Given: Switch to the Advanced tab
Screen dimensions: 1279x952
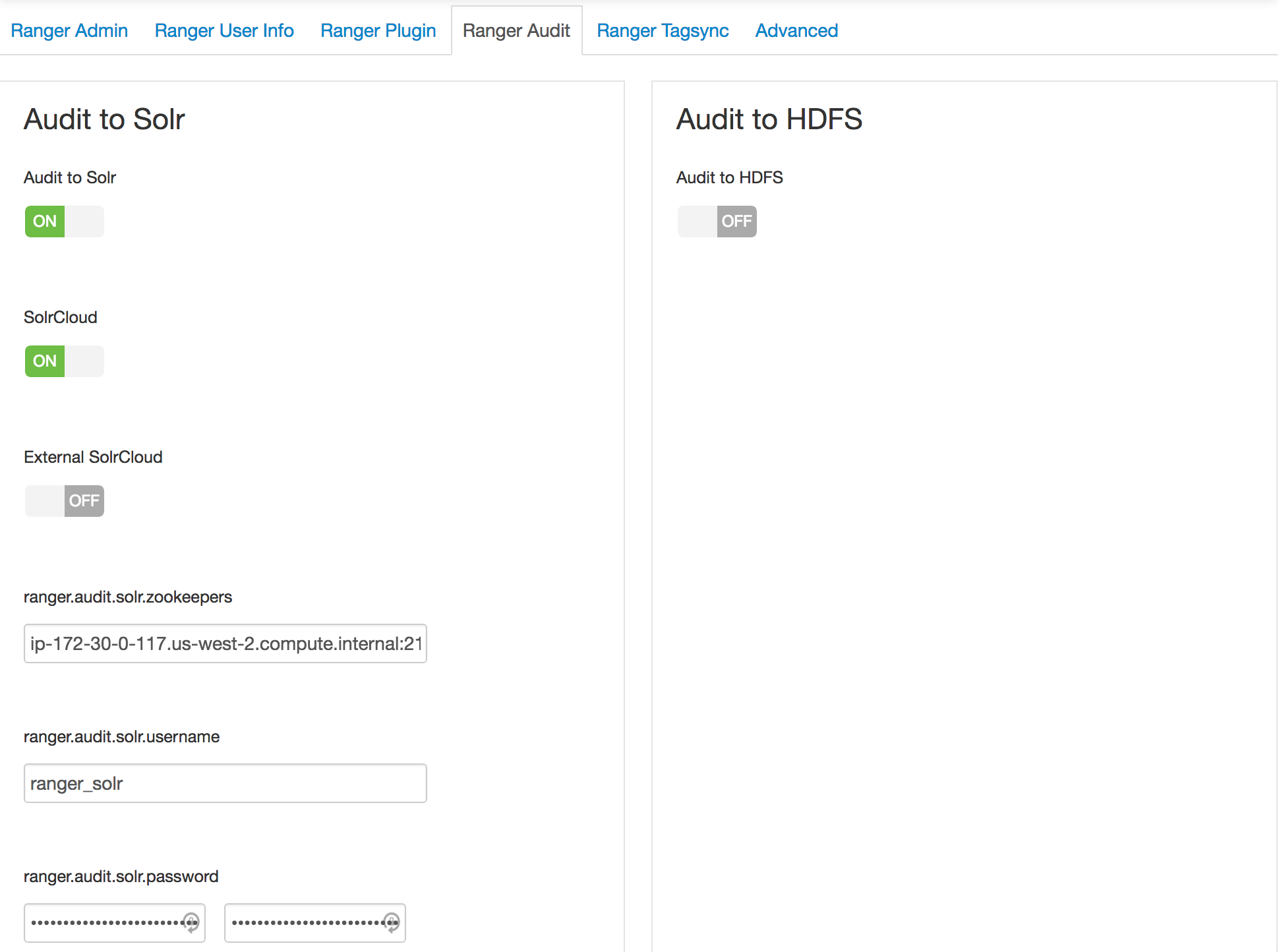Looking at the screenshot, I should click(796, 31).
